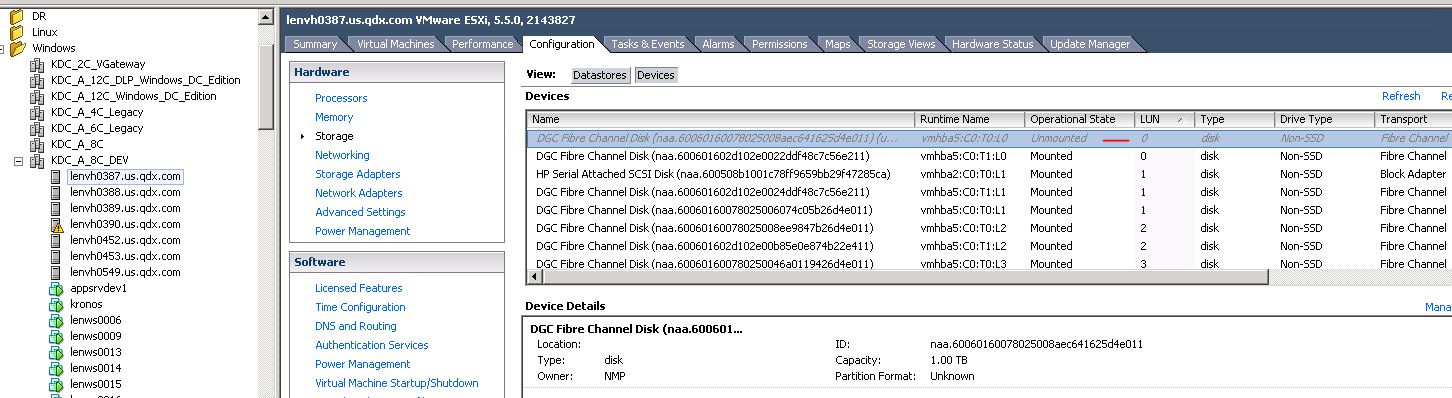Open the Alarms tab

point(718,44)
